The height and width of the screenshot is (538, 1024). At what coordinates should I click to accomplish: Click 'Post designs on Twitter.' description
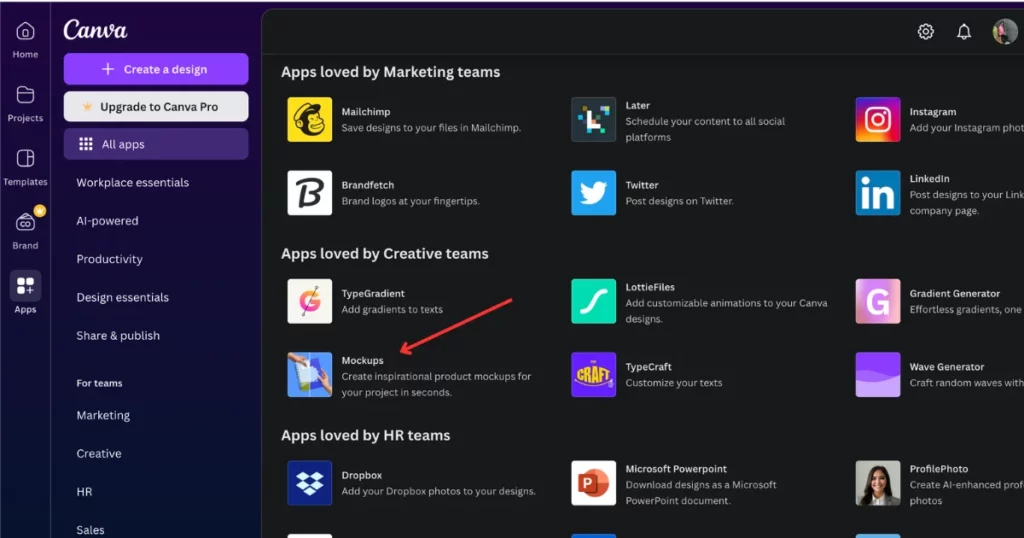(679, 201)
